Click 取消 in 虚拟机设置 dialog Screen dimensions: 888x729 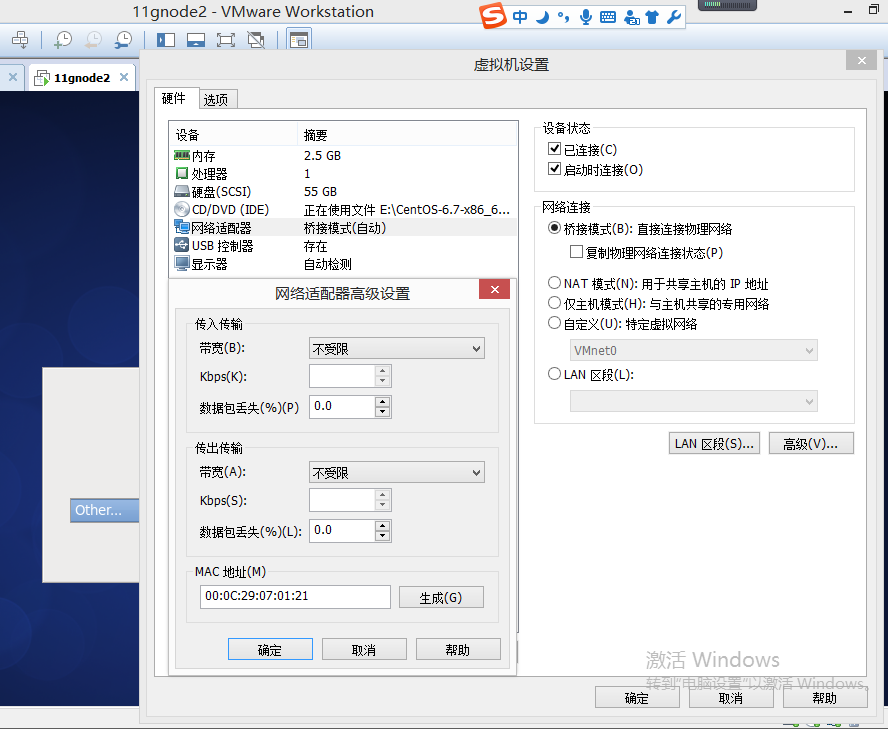pyautogui.click(x=731, y=698)
